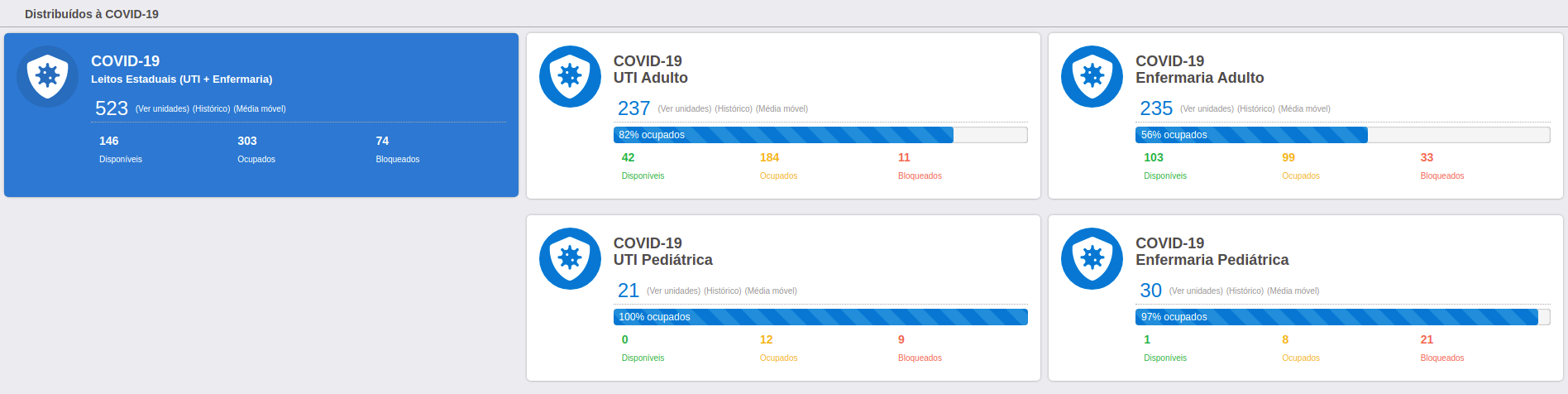View 'Ver unidades' in UTI Pediátrica card
This screenshot has height=394, width=1568.
(x=673, y=291)
